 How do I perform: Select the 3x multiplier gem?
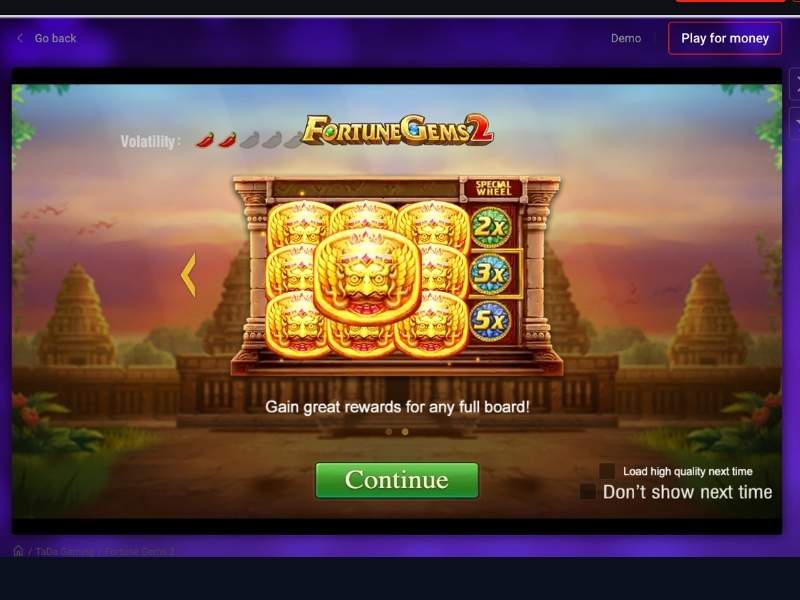point(490,274)
